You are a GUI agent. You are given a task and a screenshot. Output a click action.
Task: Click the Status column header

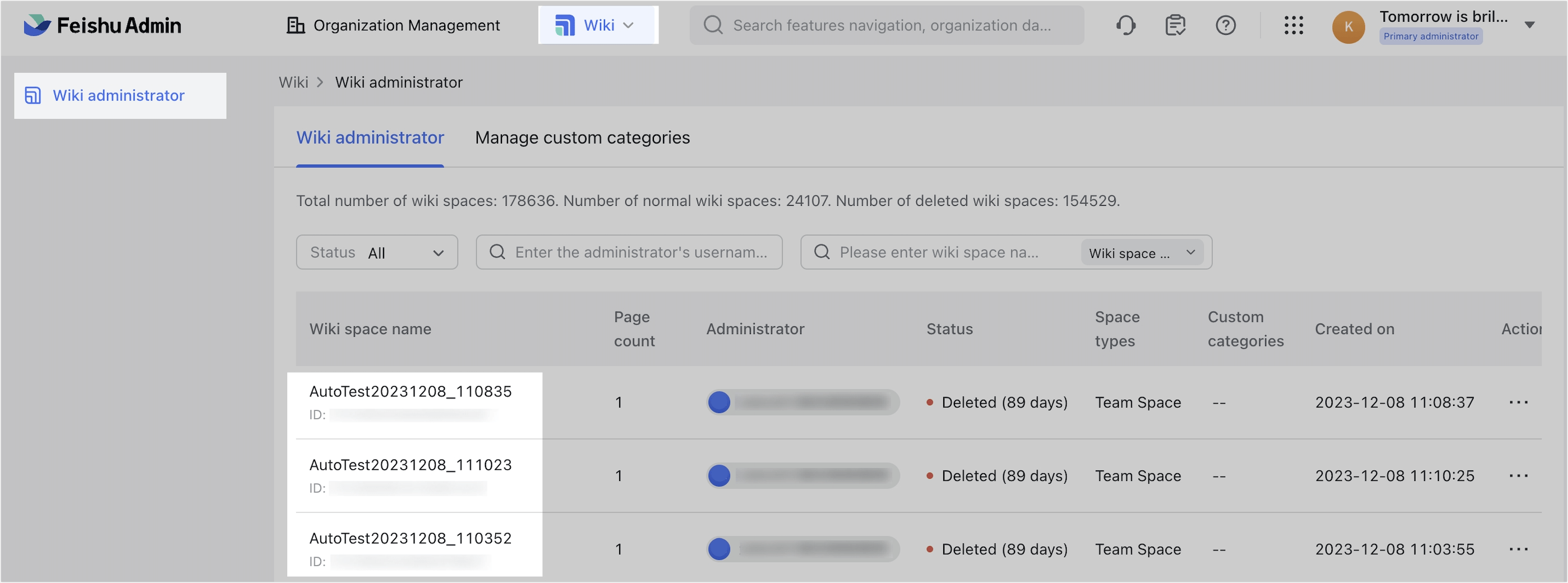click(949, 328)
